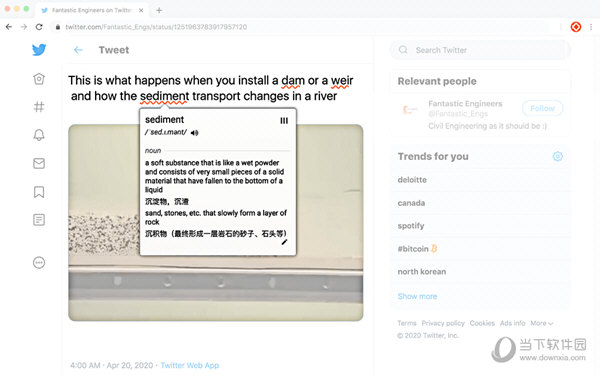Click the red extension icon in the browser toolbar
The height and width of the screenshot is (375, 600).
(576, 27)
